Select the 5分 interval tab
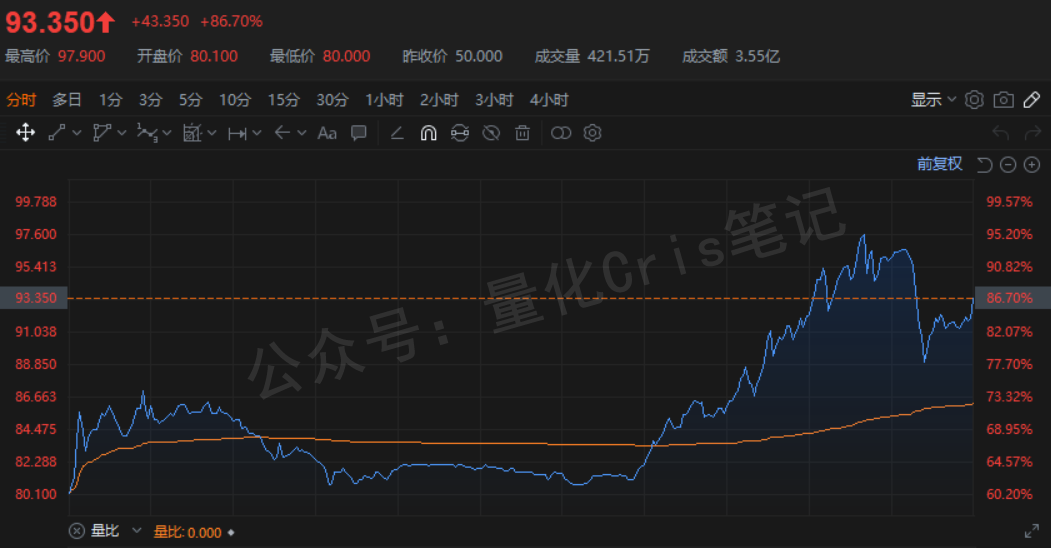Screen dimensions: 1051x548 (190, 100)
